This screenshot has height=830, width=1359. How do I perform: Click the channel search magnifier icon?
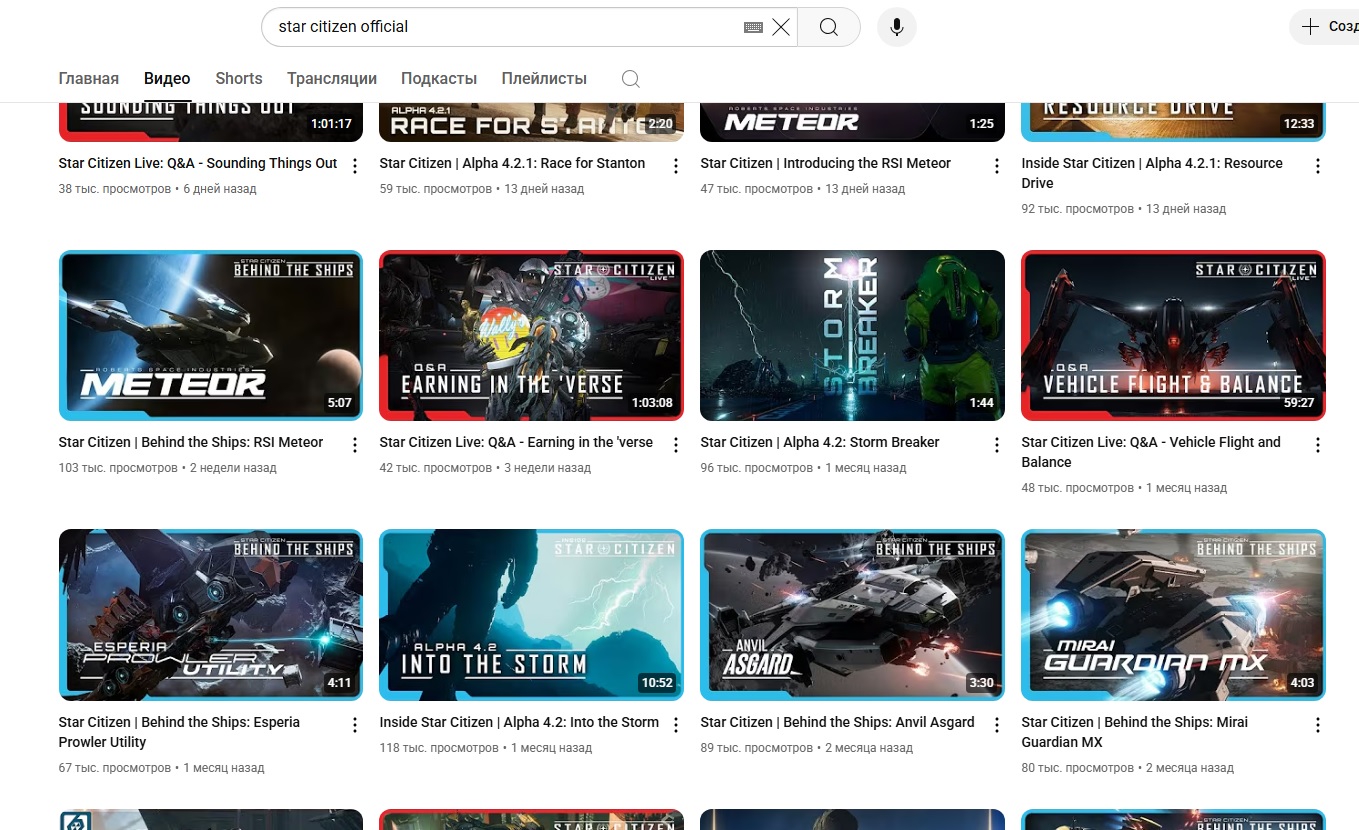click(630, 79)
